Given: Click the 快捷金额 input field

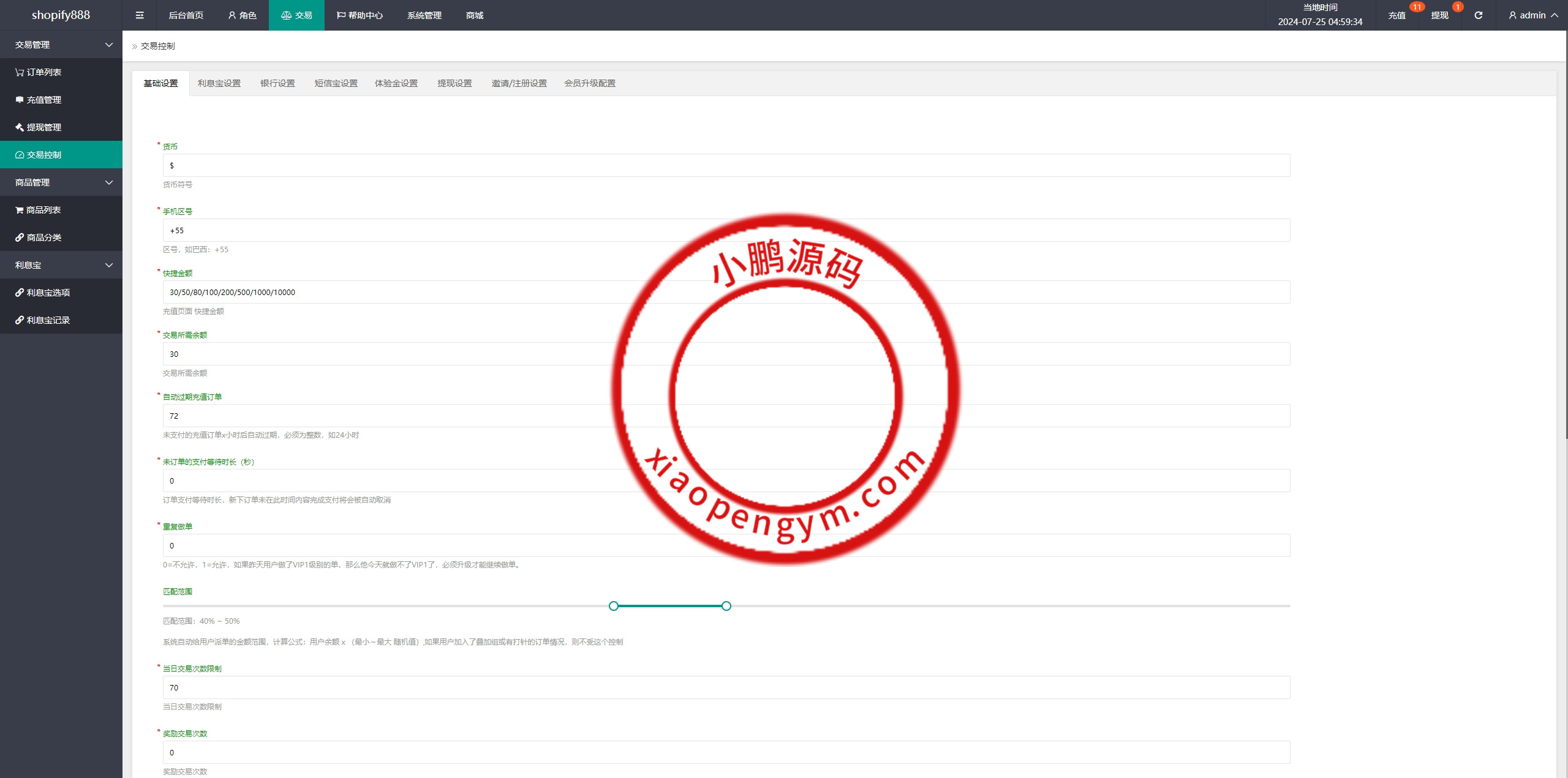Looking at the screenshot, I should pyautogui.click(x=726, y=292).
